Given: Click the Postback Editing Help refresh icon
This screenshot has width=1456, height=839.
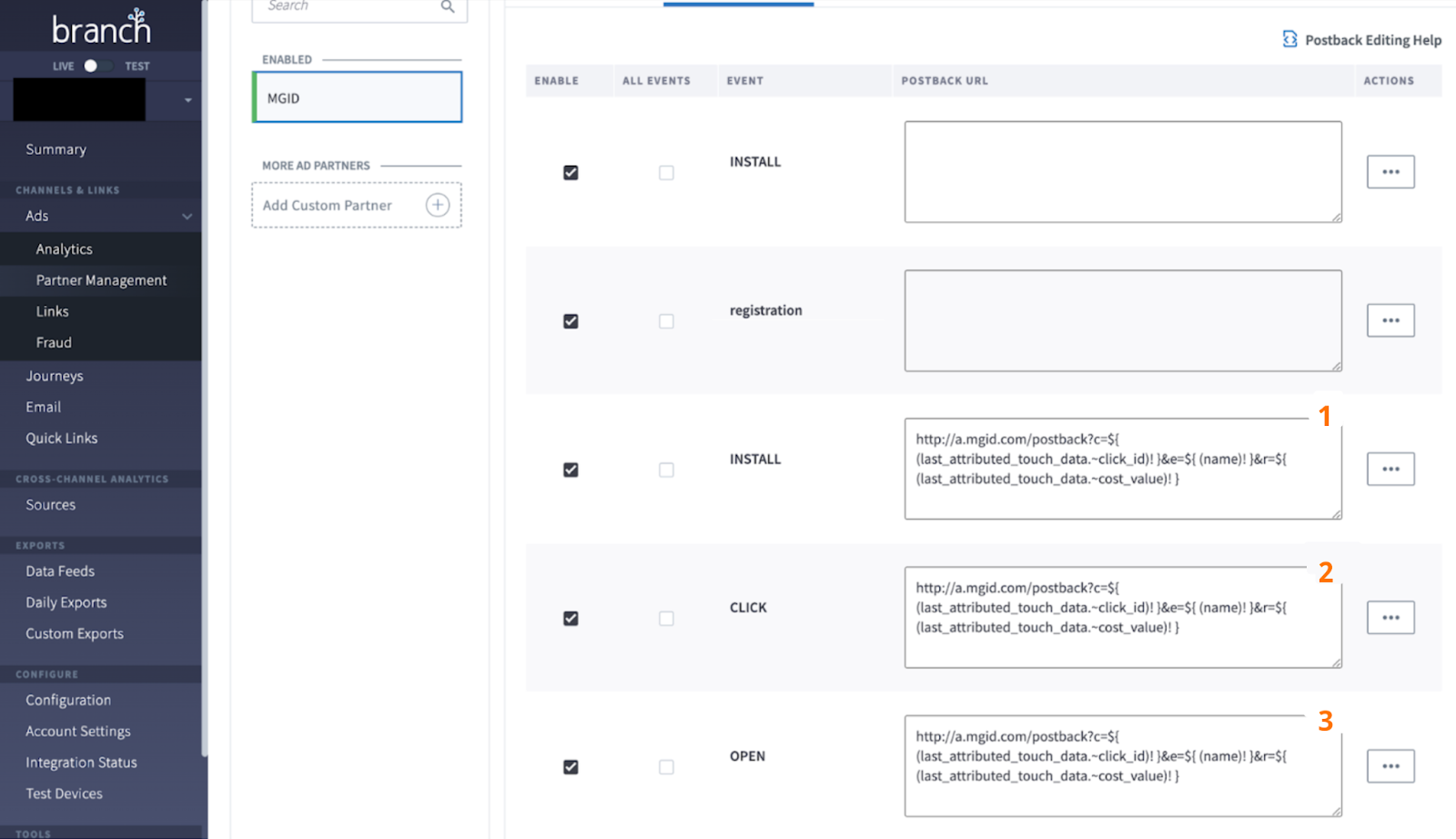Looking at the screenshot, I should coord(1291,40).
